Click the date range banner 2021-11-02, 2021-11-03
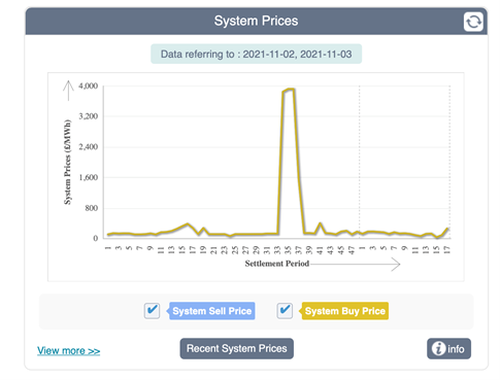Viewport: 500px width, 380px height. [x=256, y=54]
